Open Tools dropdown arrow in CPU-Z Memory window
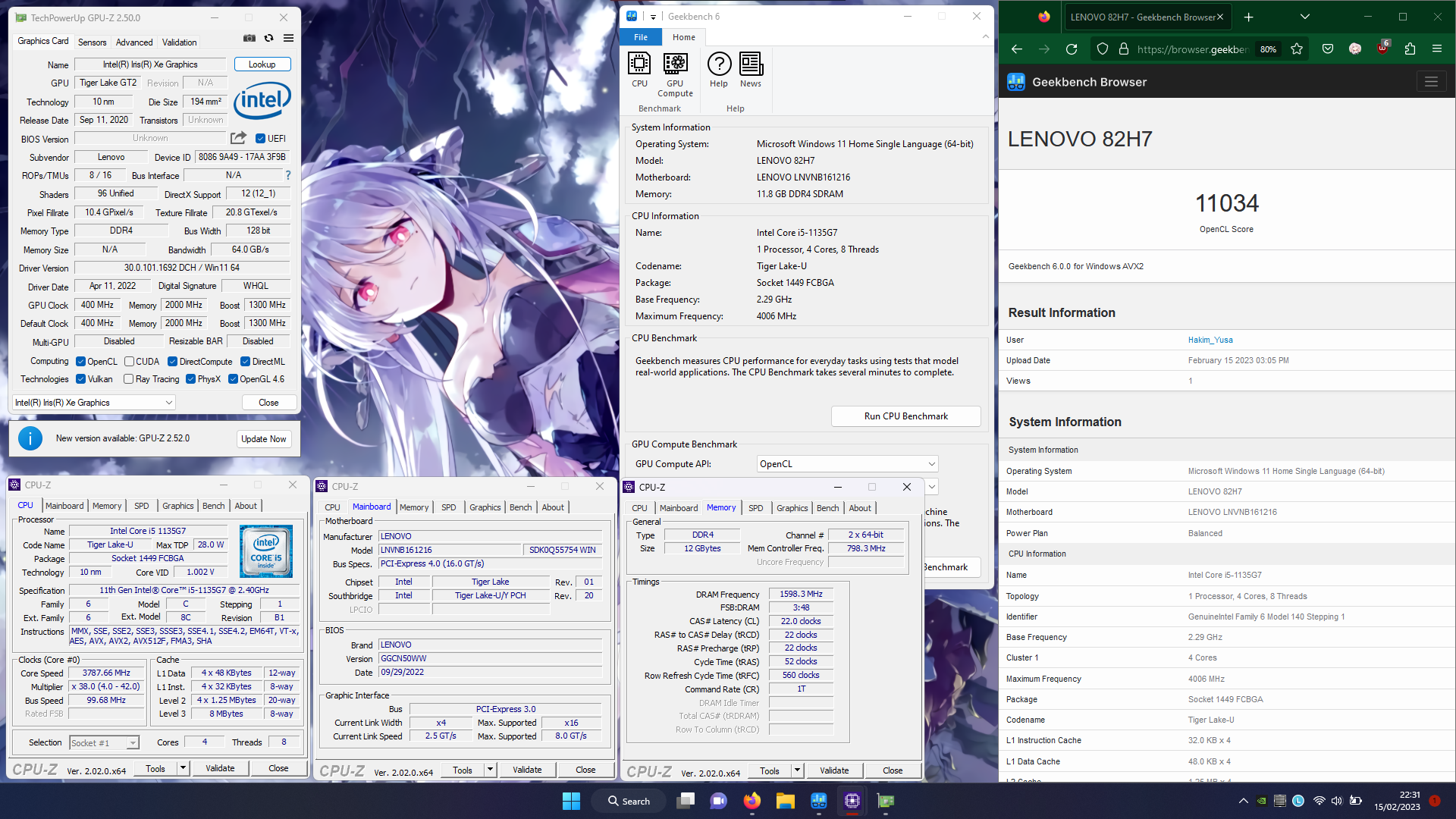 [x=797, y=770]
